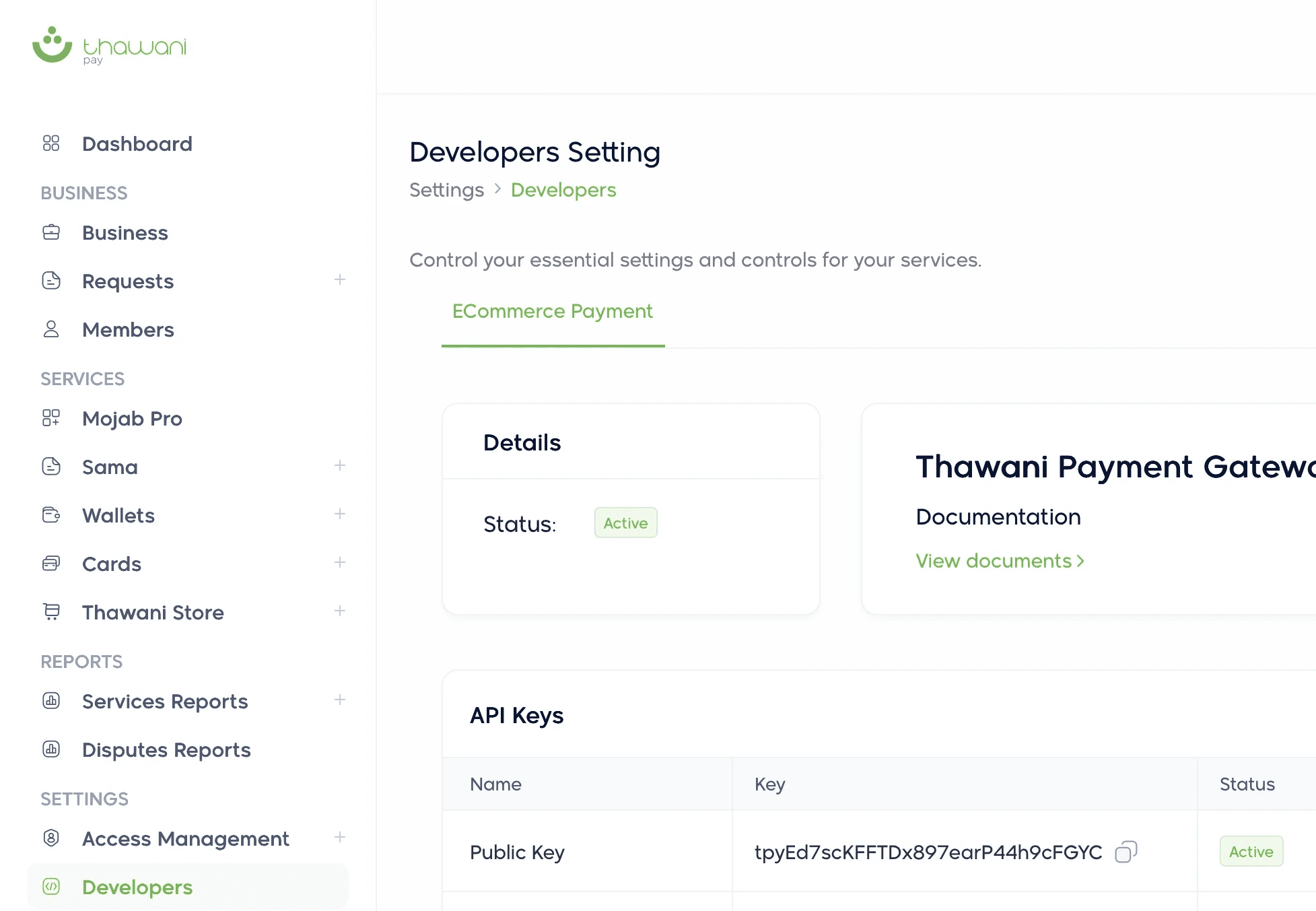Select the ECommerce Payment tab
The width and height of the screenshot is (1316, 911).
(553, 312)
